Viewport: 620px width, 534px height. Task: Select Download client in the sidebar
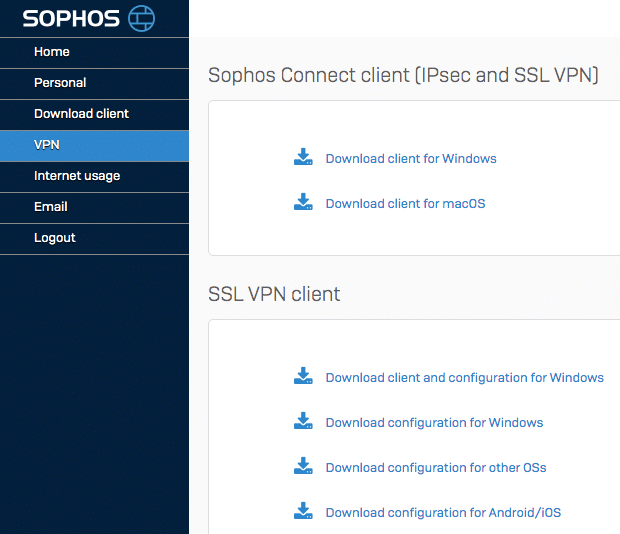95,115
